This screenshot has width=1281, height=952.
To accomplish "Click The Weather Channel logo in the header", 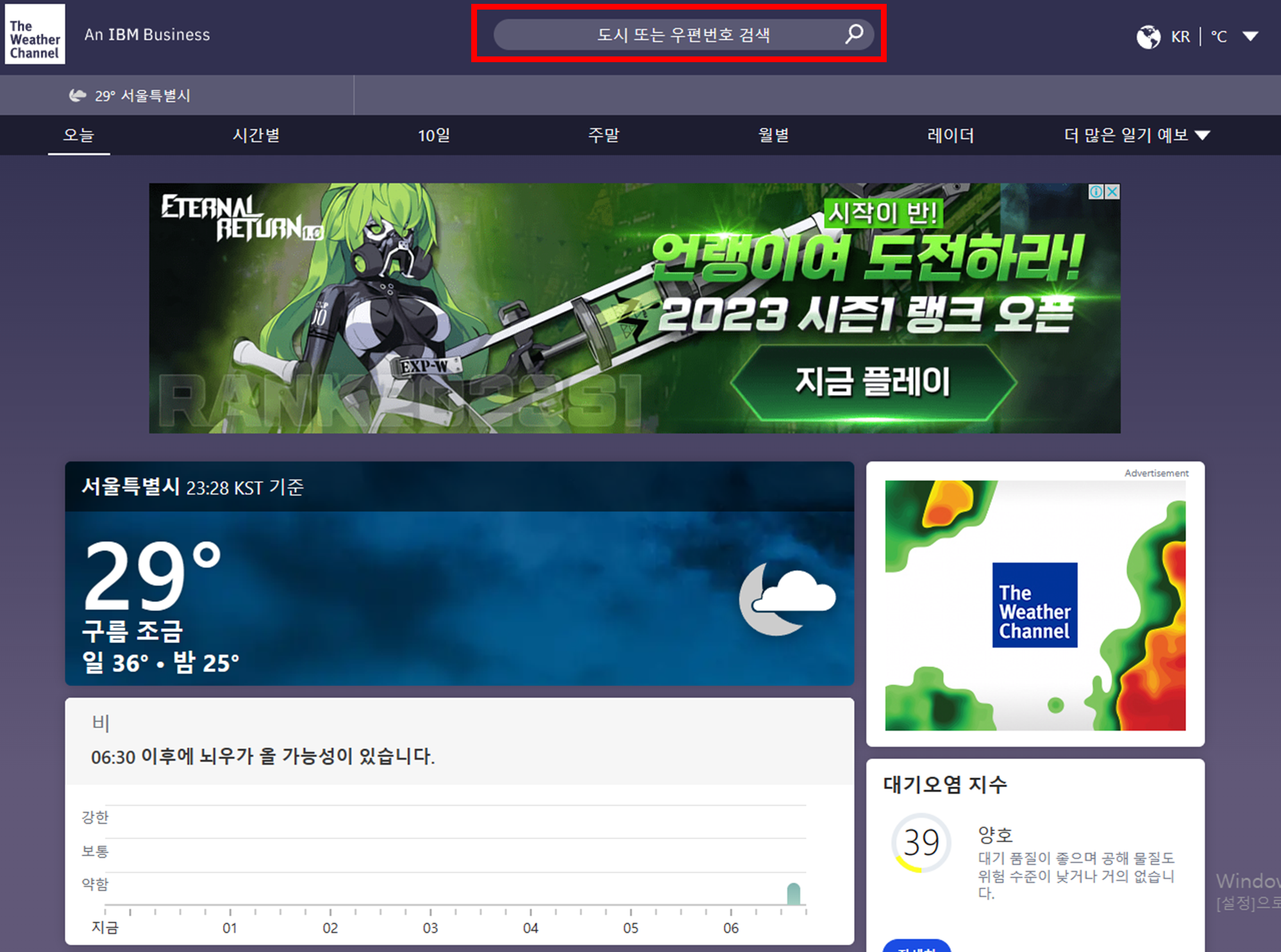I will point(35,34).
